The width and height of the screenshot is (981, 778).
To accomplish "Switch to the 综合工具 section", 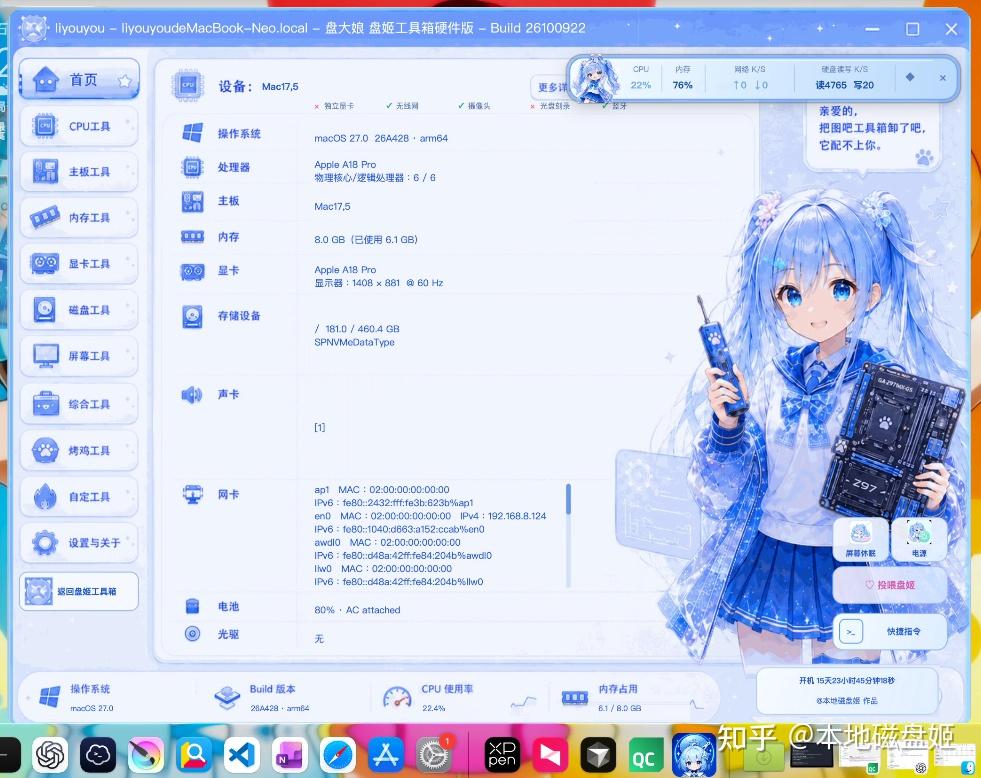I will 79,404.
